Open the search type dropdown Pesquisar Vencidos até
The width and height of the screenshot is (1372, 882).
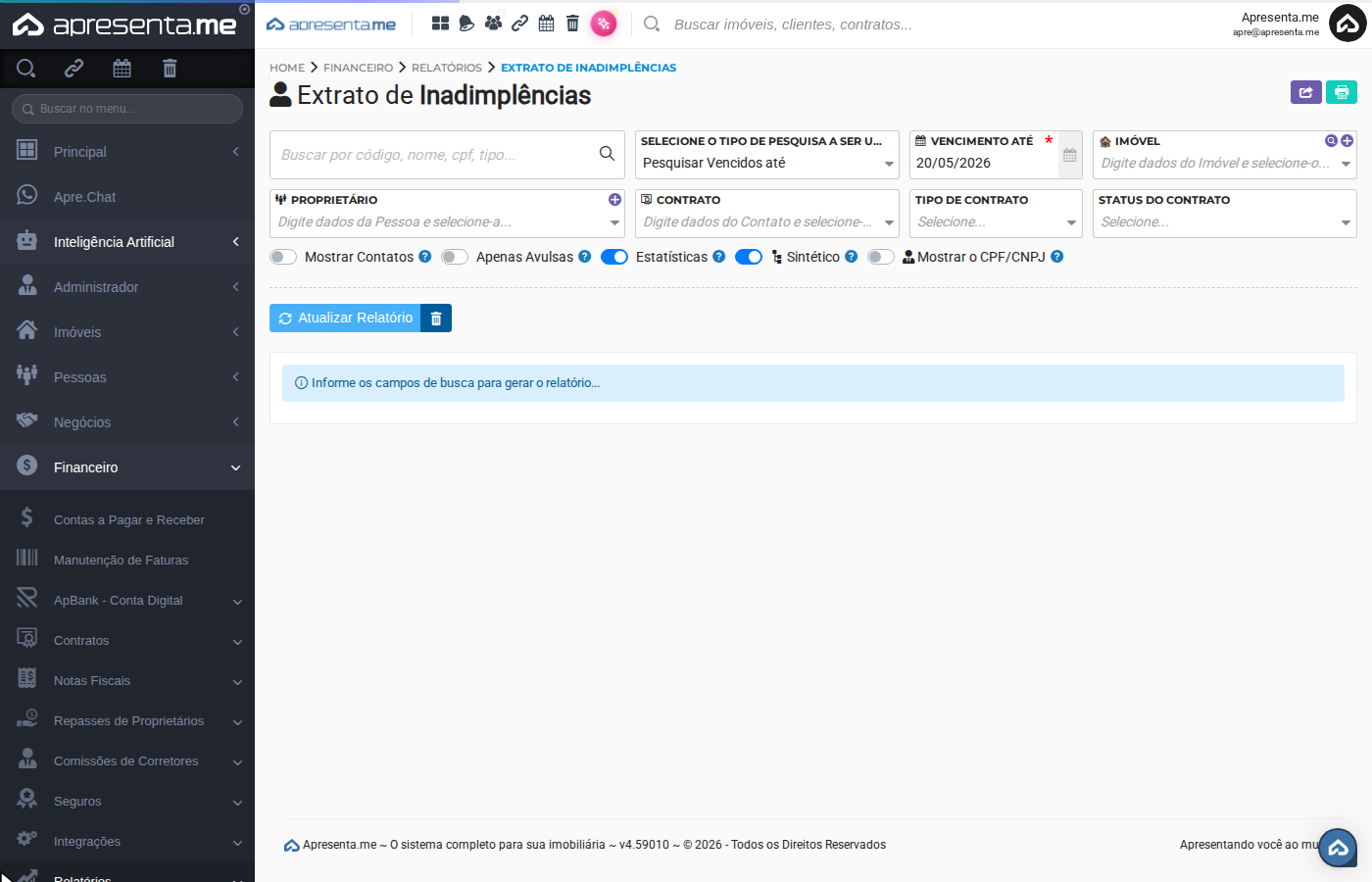coord(766,163)
